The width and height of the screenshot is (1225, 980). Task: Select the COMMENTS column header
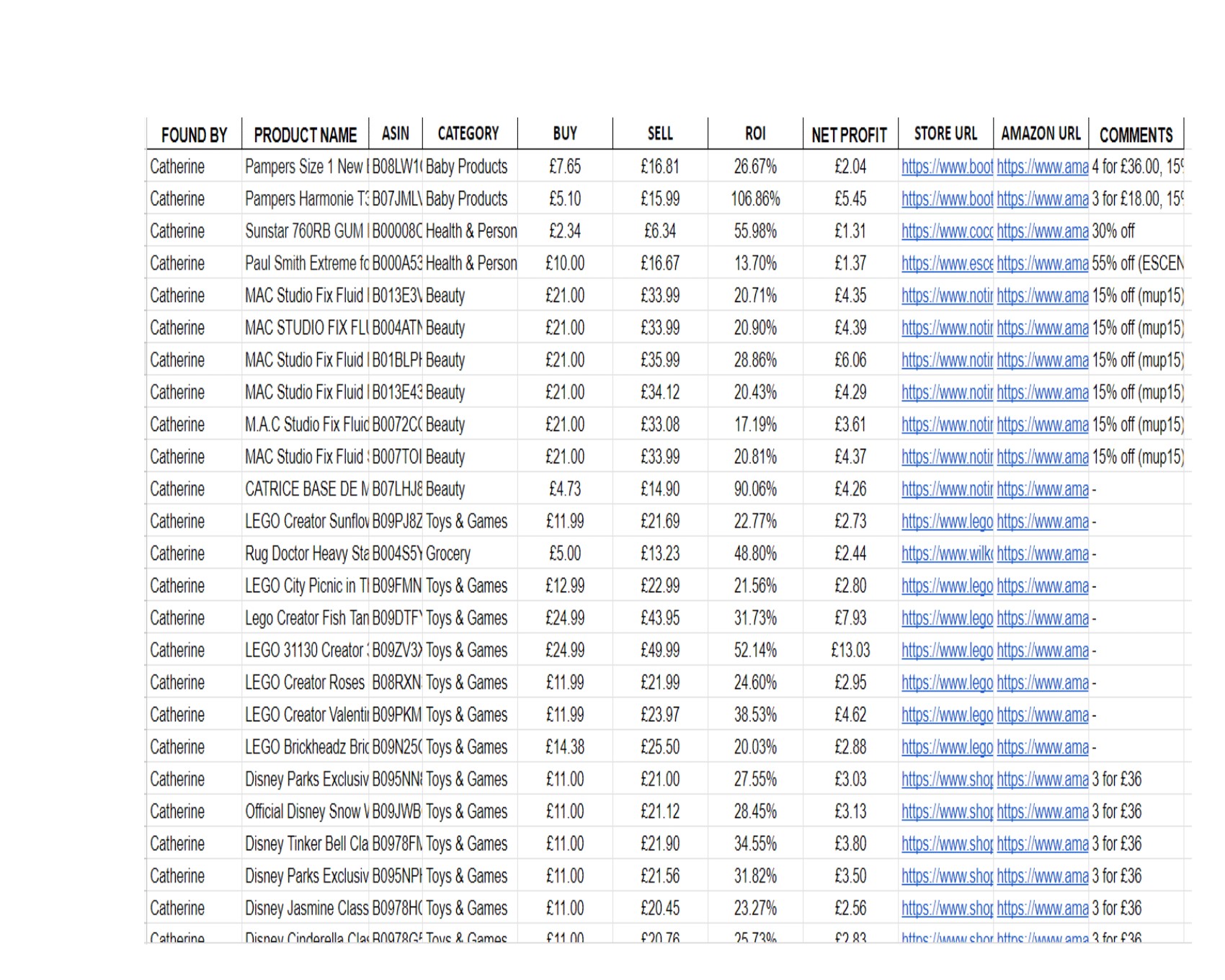click(1136, 135)
